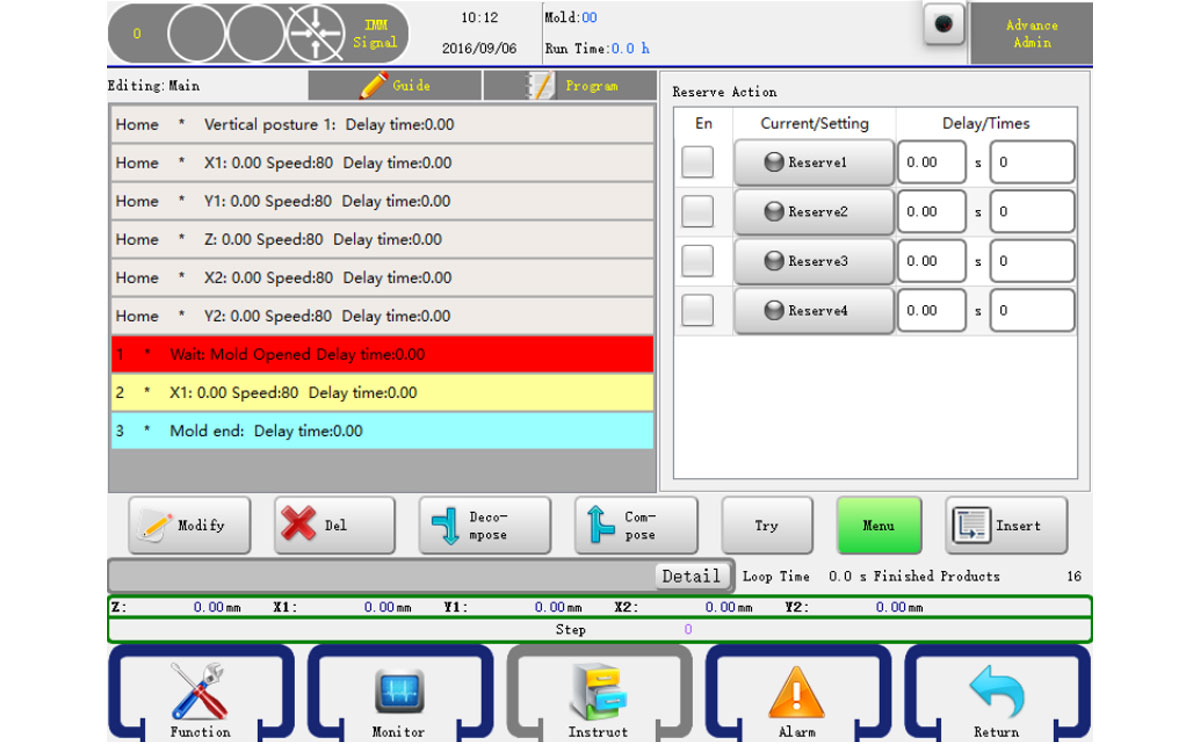
Task: Click the Return arrow icon
Action: pyautogui.click(x=996, y=692)
